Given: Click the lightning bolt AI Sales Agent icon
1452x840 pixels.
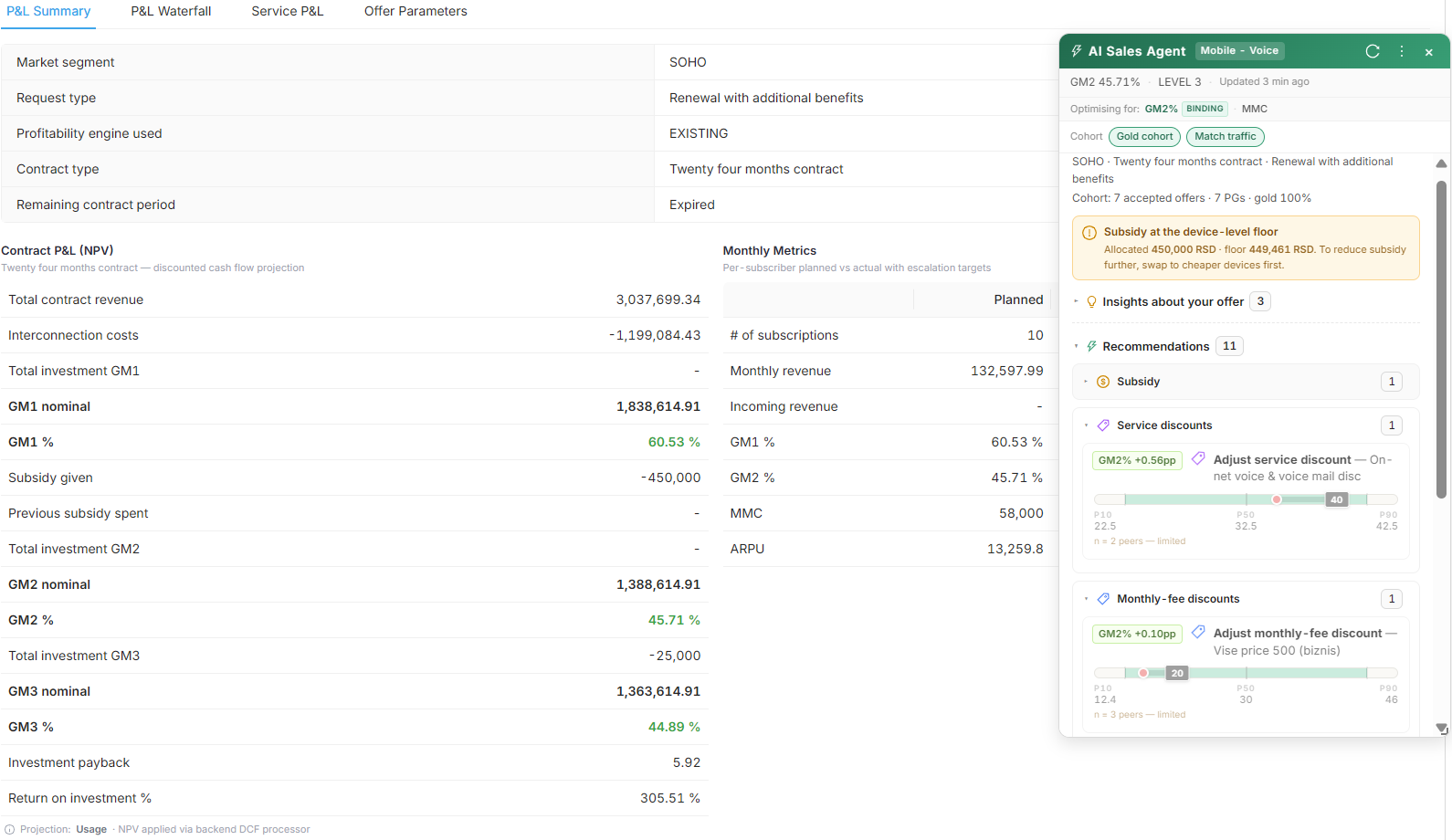Looking at the screenshot, I should coord(1077,51).
